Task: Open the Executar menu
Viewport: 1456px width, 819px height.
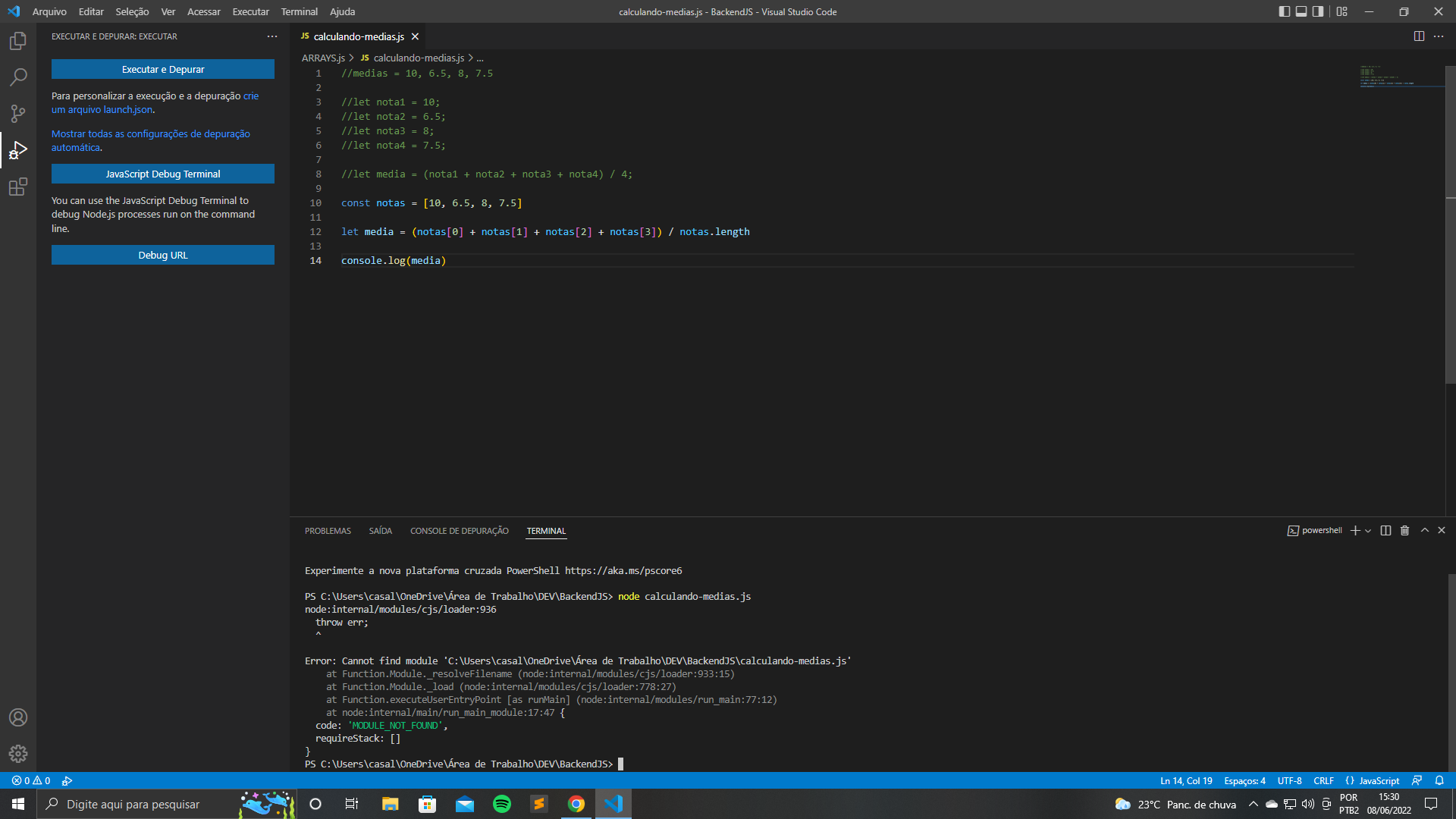Action: [x=250, y=11]
